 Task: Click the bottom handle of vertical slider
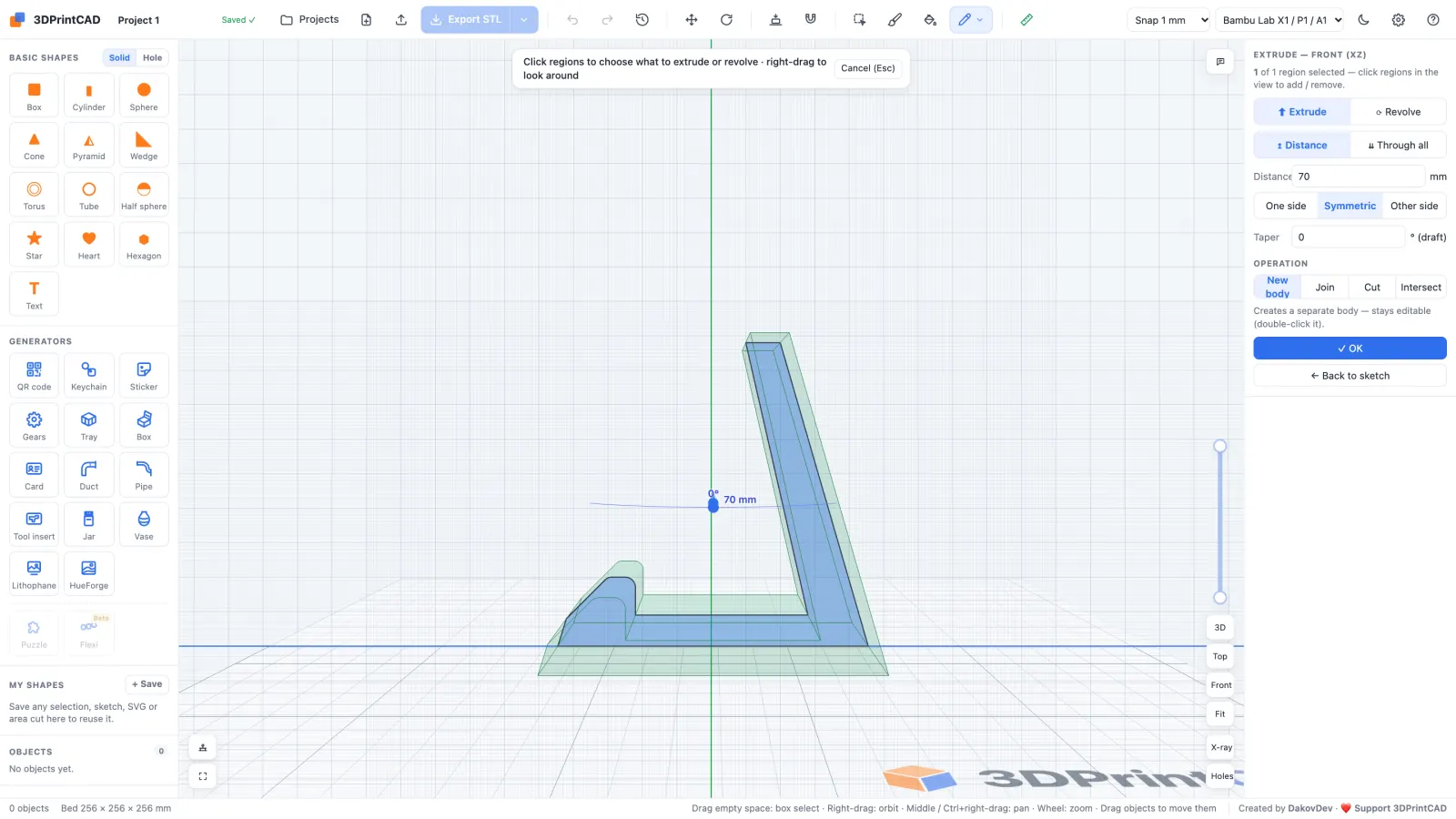point(1220,598)
